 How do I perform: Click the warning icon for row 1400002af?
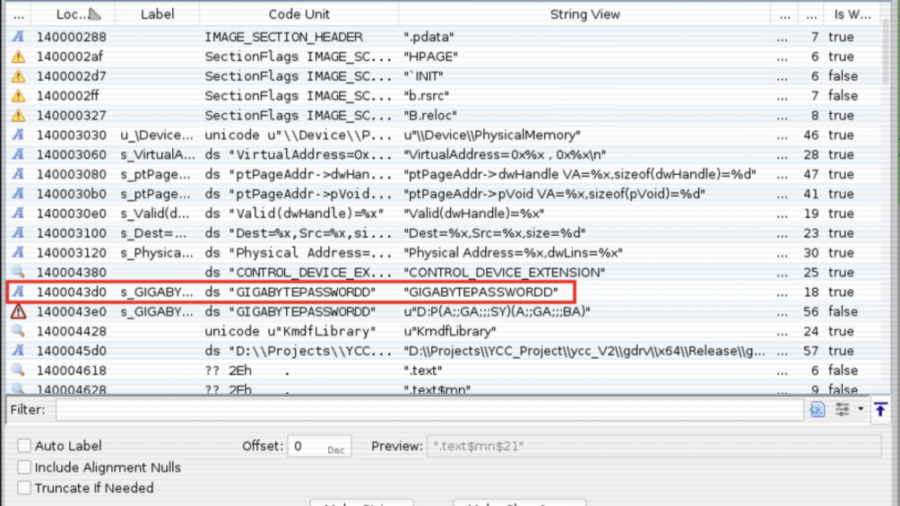(18, 56)
